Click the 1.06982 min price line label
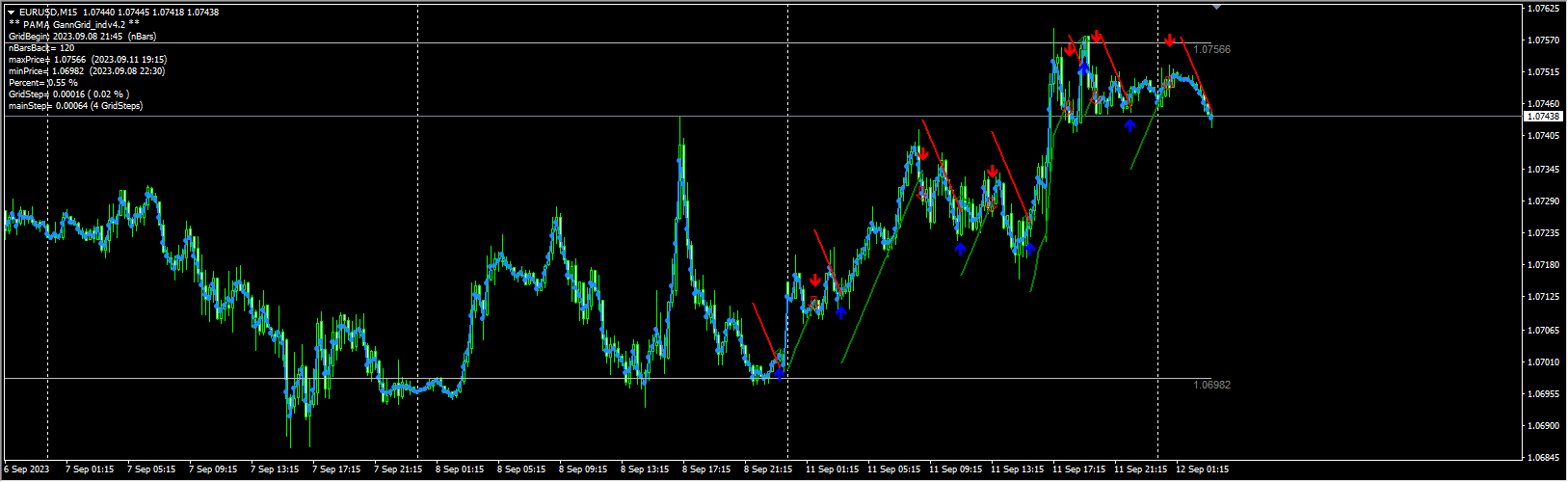This screenshot has height=482, width=1568. coord(1211,385)
